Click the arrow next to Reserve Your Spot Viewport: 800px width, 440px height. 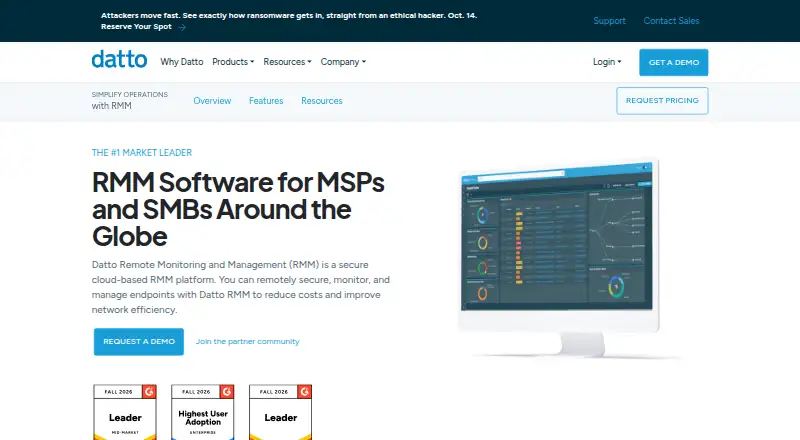(182, 27)
